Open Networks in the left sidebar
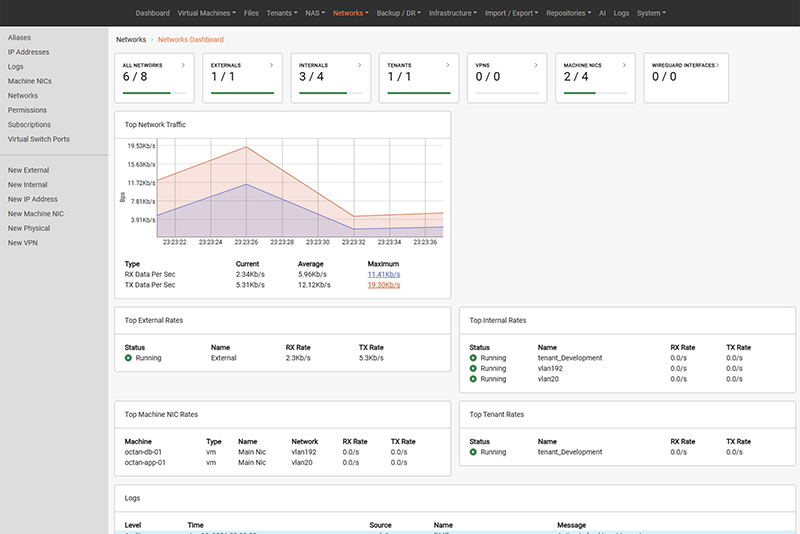This screenshot has width=800, height=534. 22,96
